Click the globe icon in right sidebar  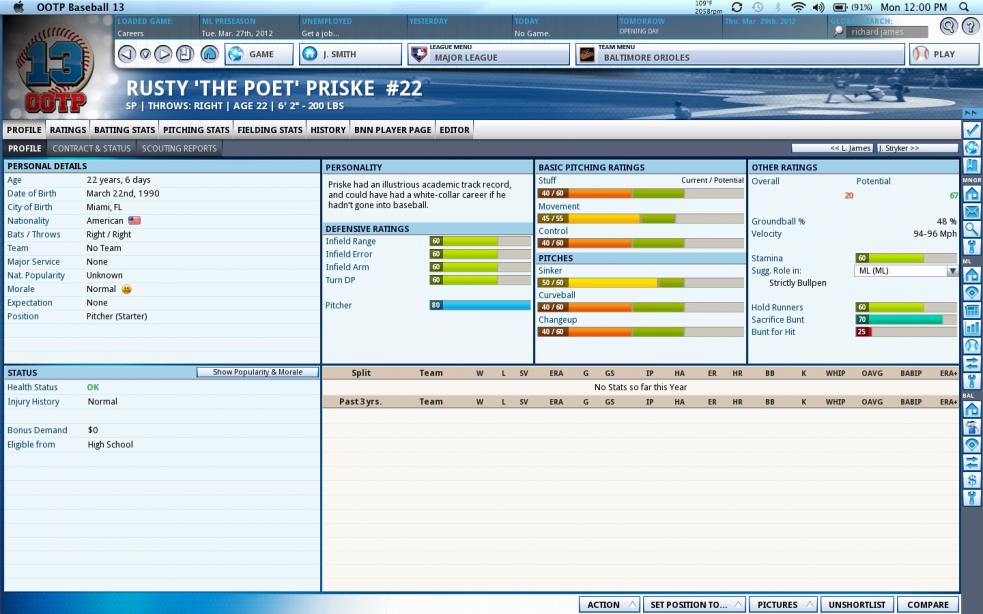tap(972, 148)
